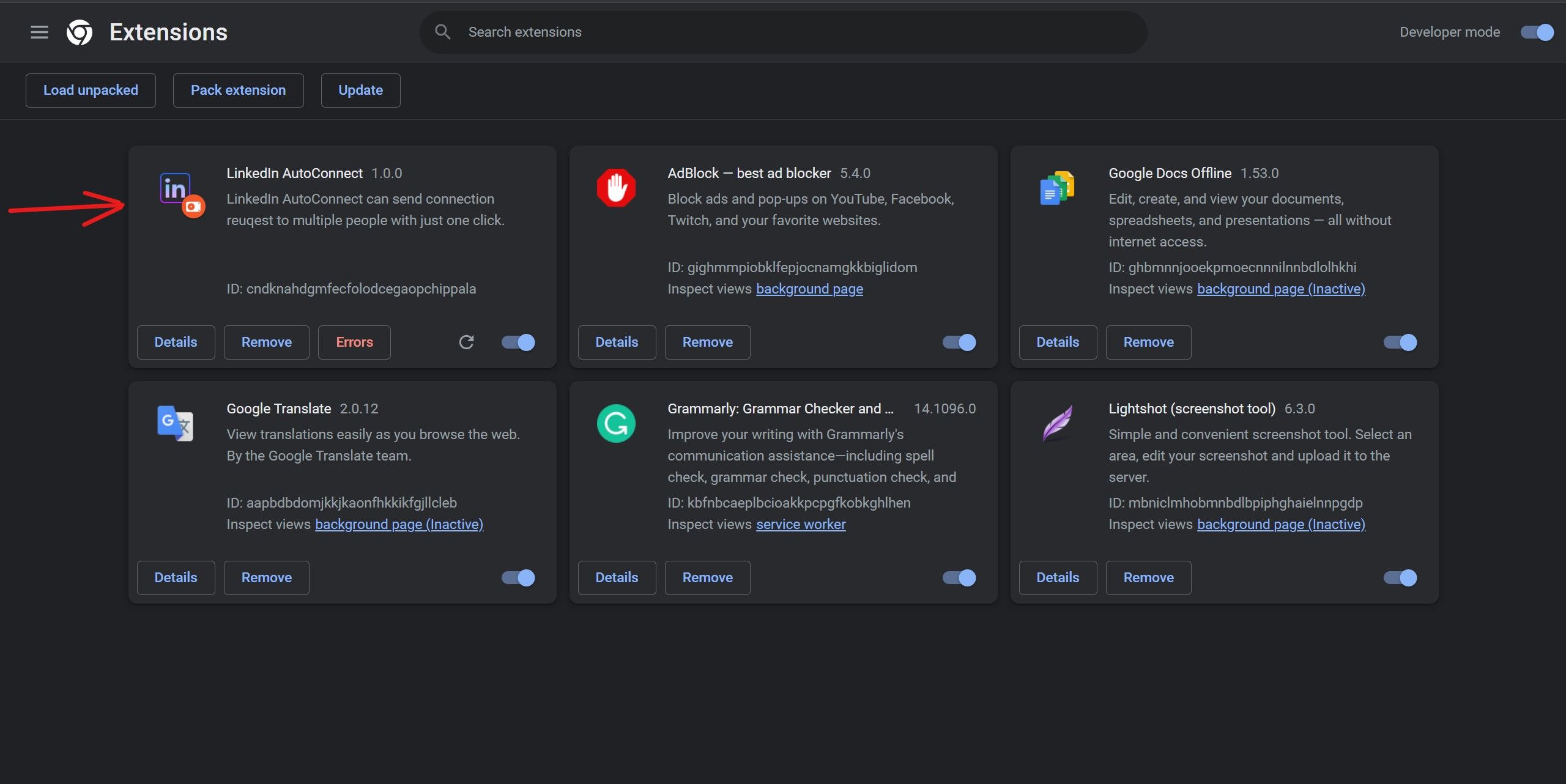Screen dimensions: 1566x784
Task: Disable the AdBlock extension
Action: point(957,342)
